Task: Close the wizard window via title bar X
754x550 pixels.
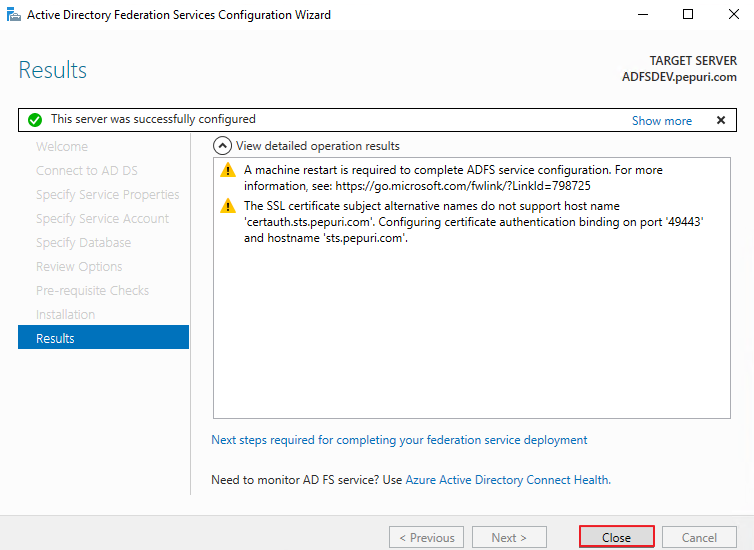Action: pyautogui.click(x=733, y=14)
